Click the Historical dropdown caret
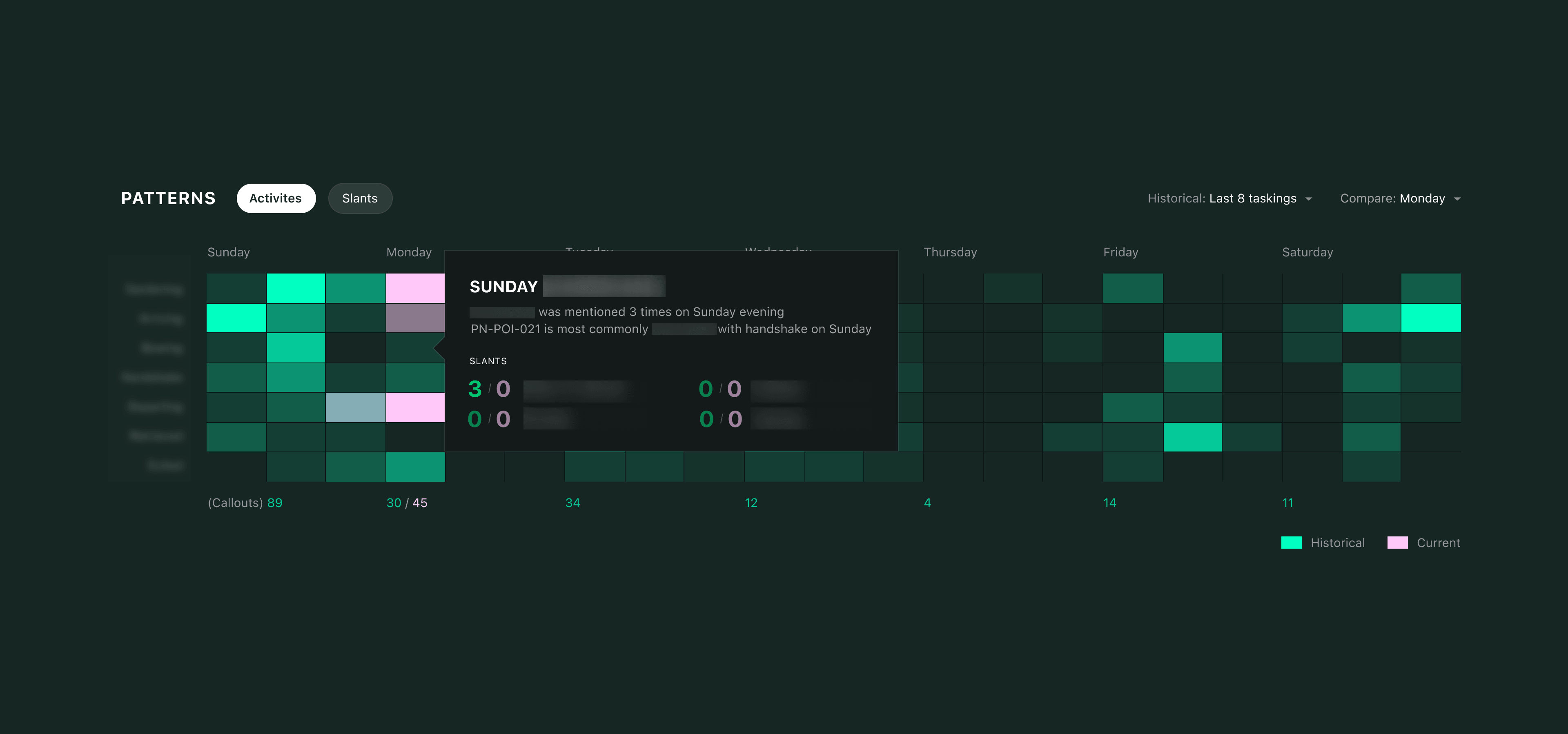Screen dimensions: 1568x734 (1309, 199)
